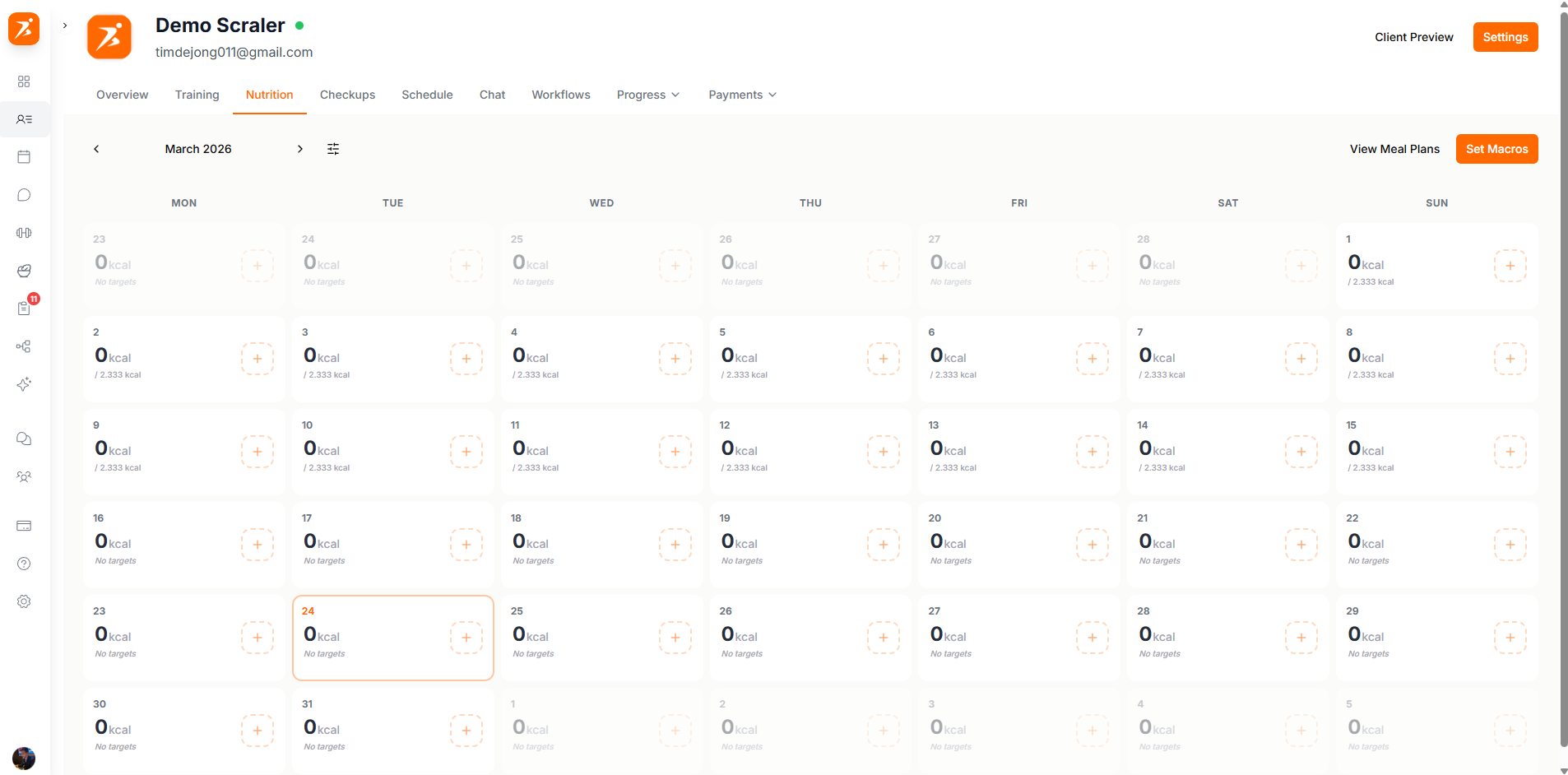
Task: Click the Set Macros button
Action: point(1496,149)
